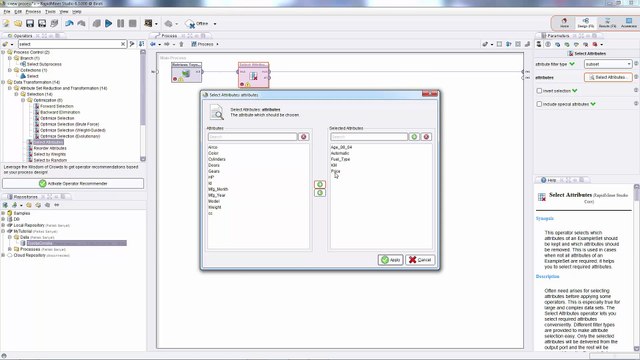Open the attribute filter type dropdown

tap(608, 64)
